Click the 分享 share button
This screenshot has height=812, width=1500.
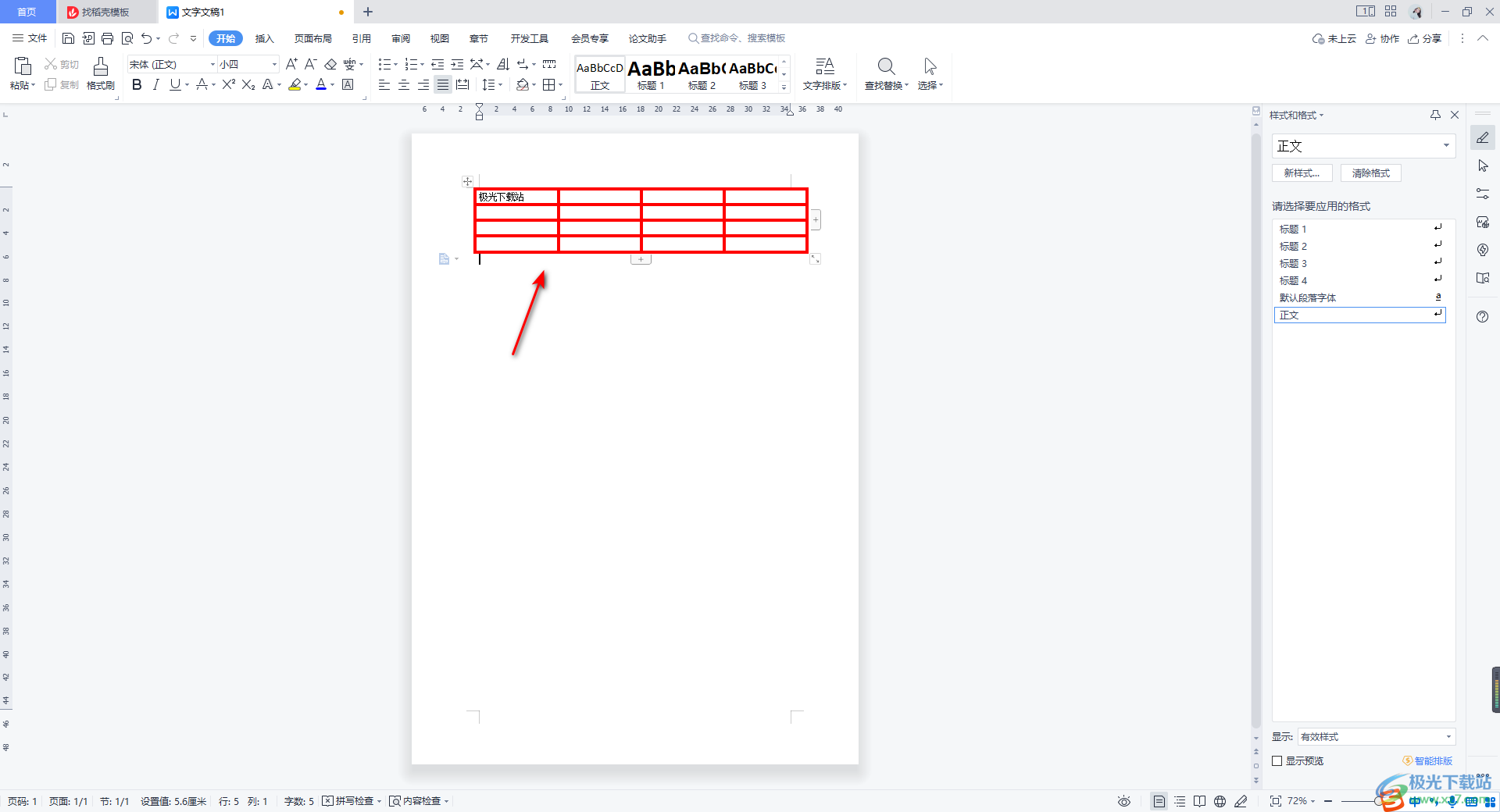pyautogui.click(x=1425, y=38)
